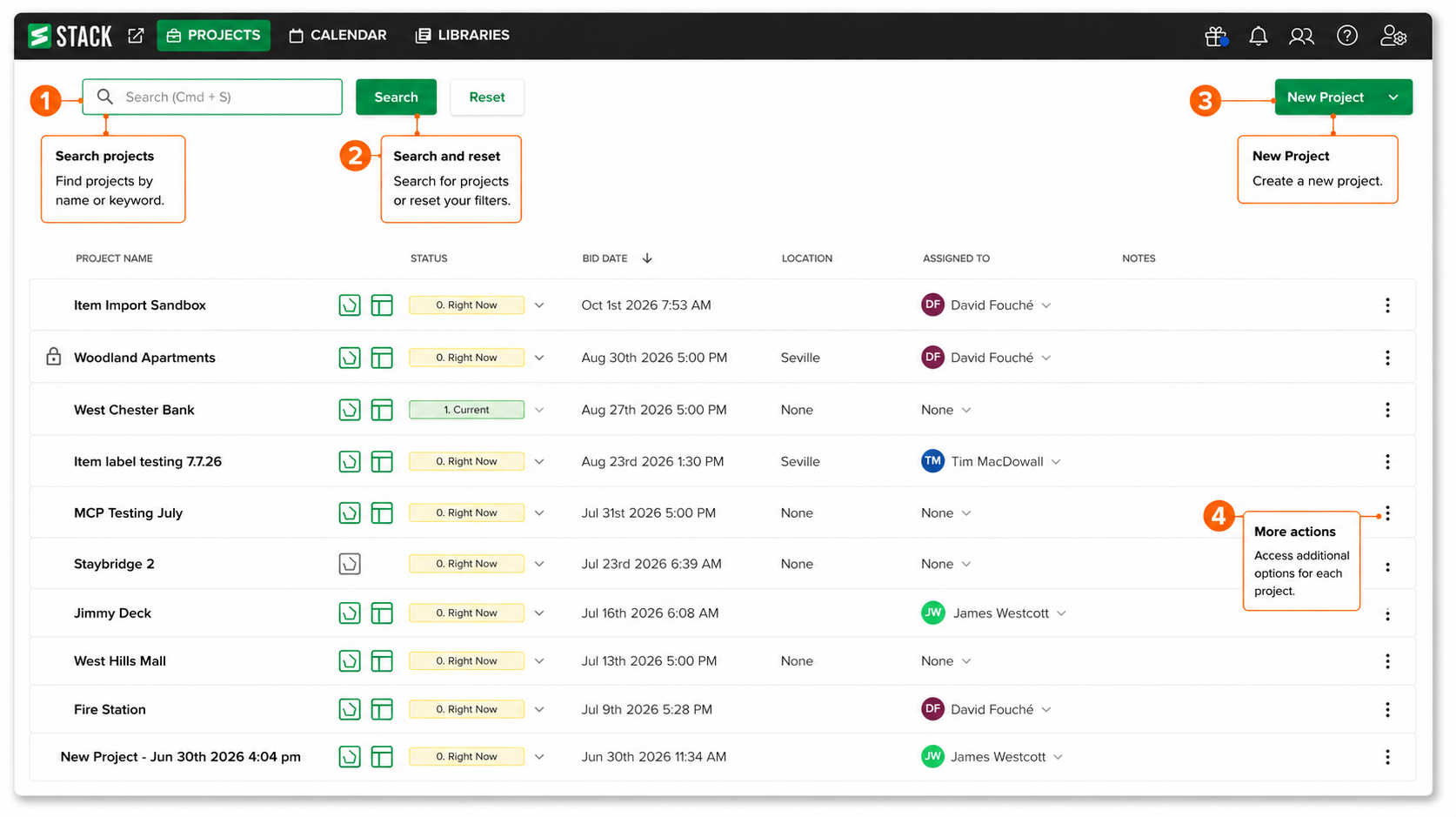Click the Reset button

[x=487, y=97]
